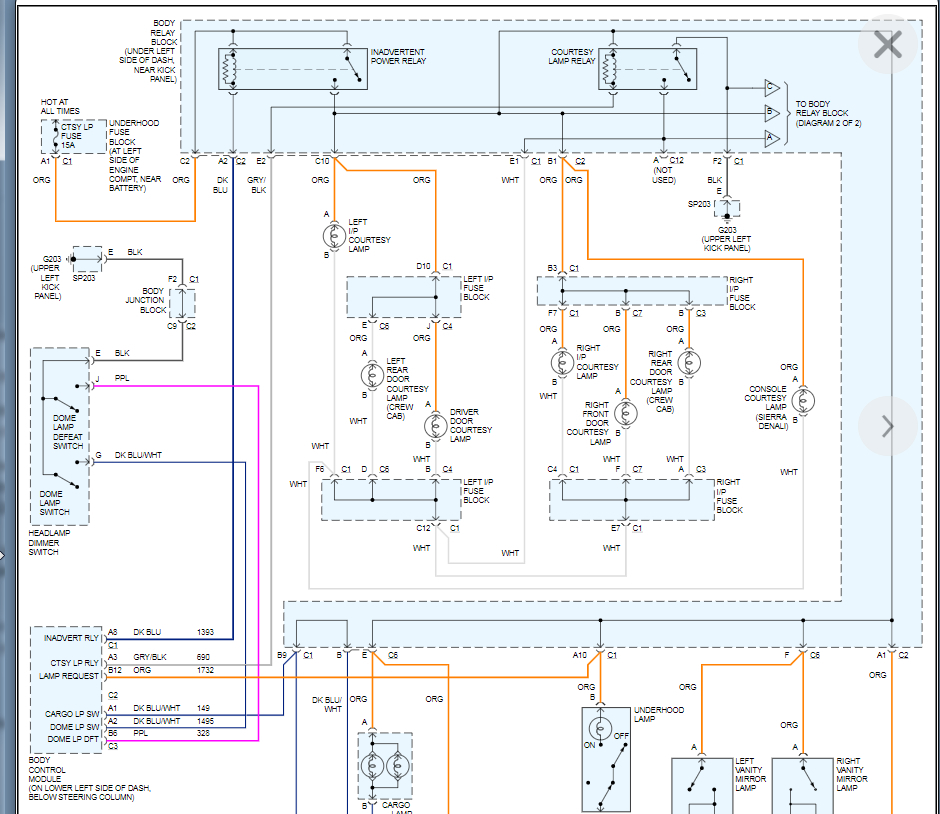Click the RIGHT REAR DOOR COURTESY LAMP label
Screen dimensions: 940x814
pyautogui.click(x=653, y=382)
